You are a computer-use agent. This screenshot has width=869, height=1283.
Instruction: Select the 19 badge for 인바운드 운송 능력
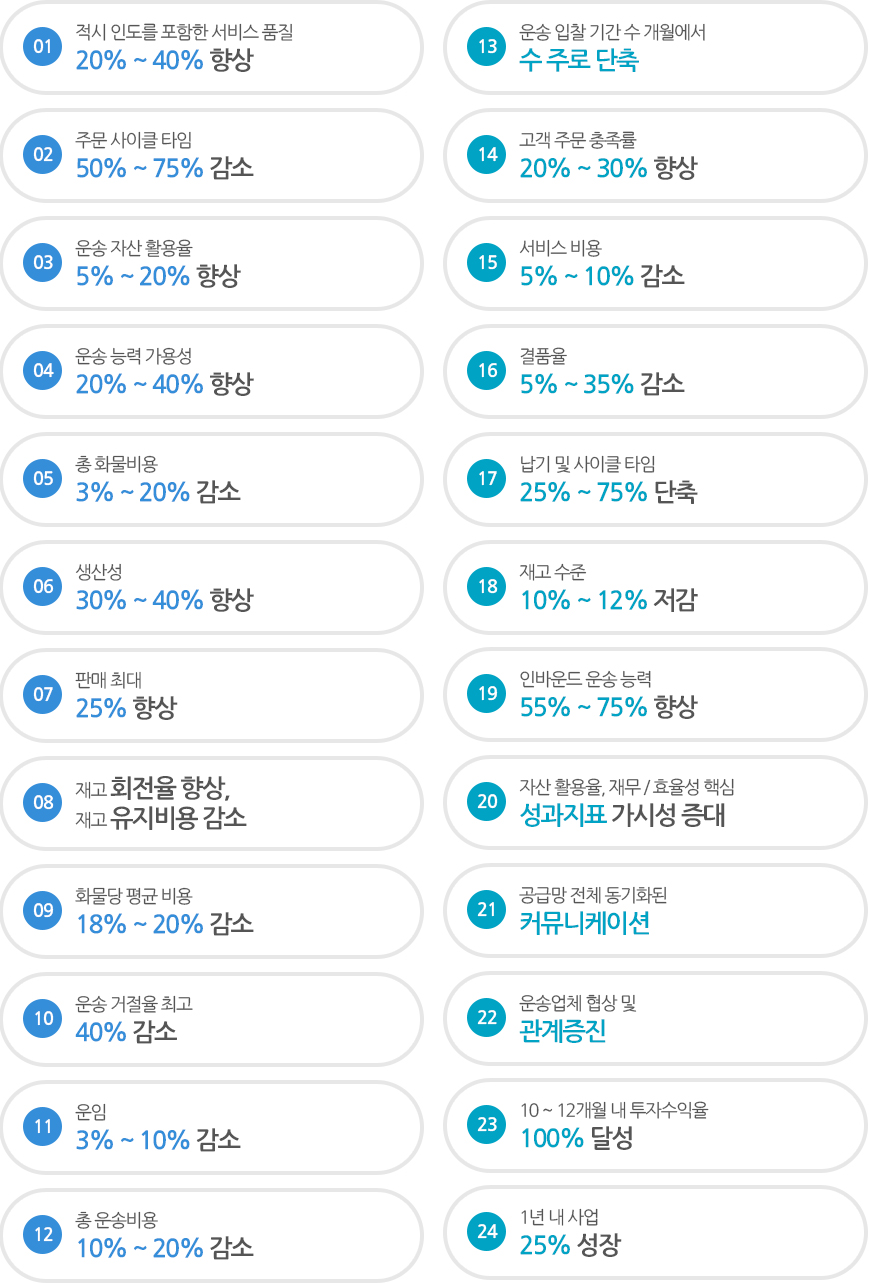tap(487, 694)
